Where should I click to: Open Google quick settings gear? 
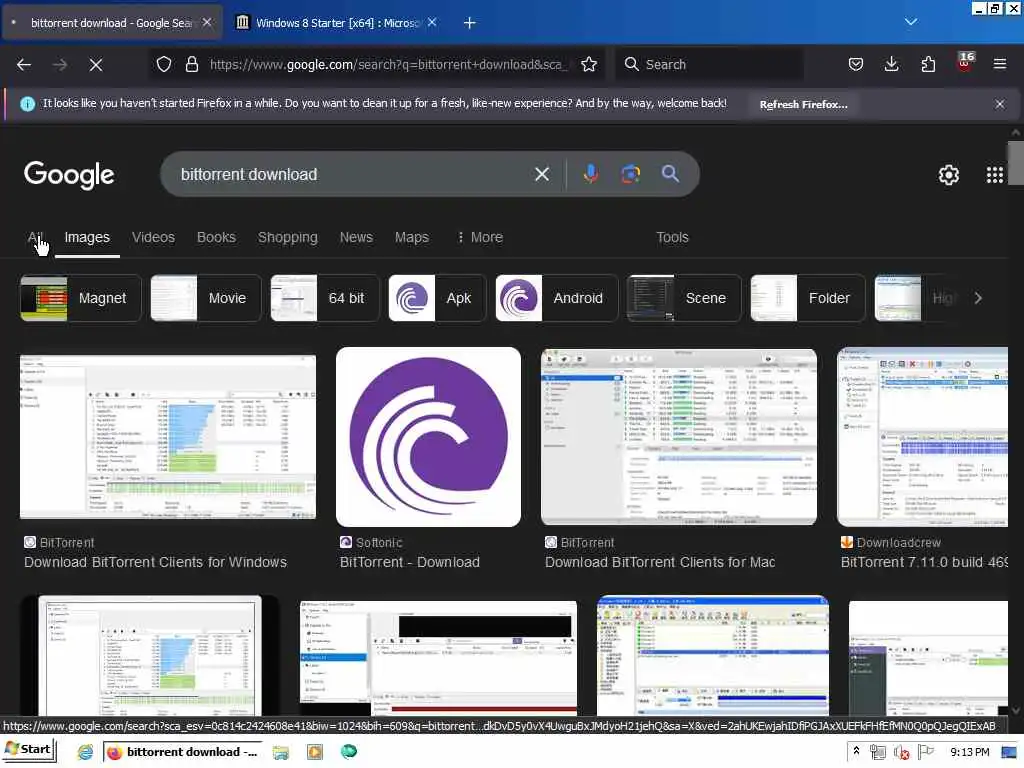click(x=948, y=174)
